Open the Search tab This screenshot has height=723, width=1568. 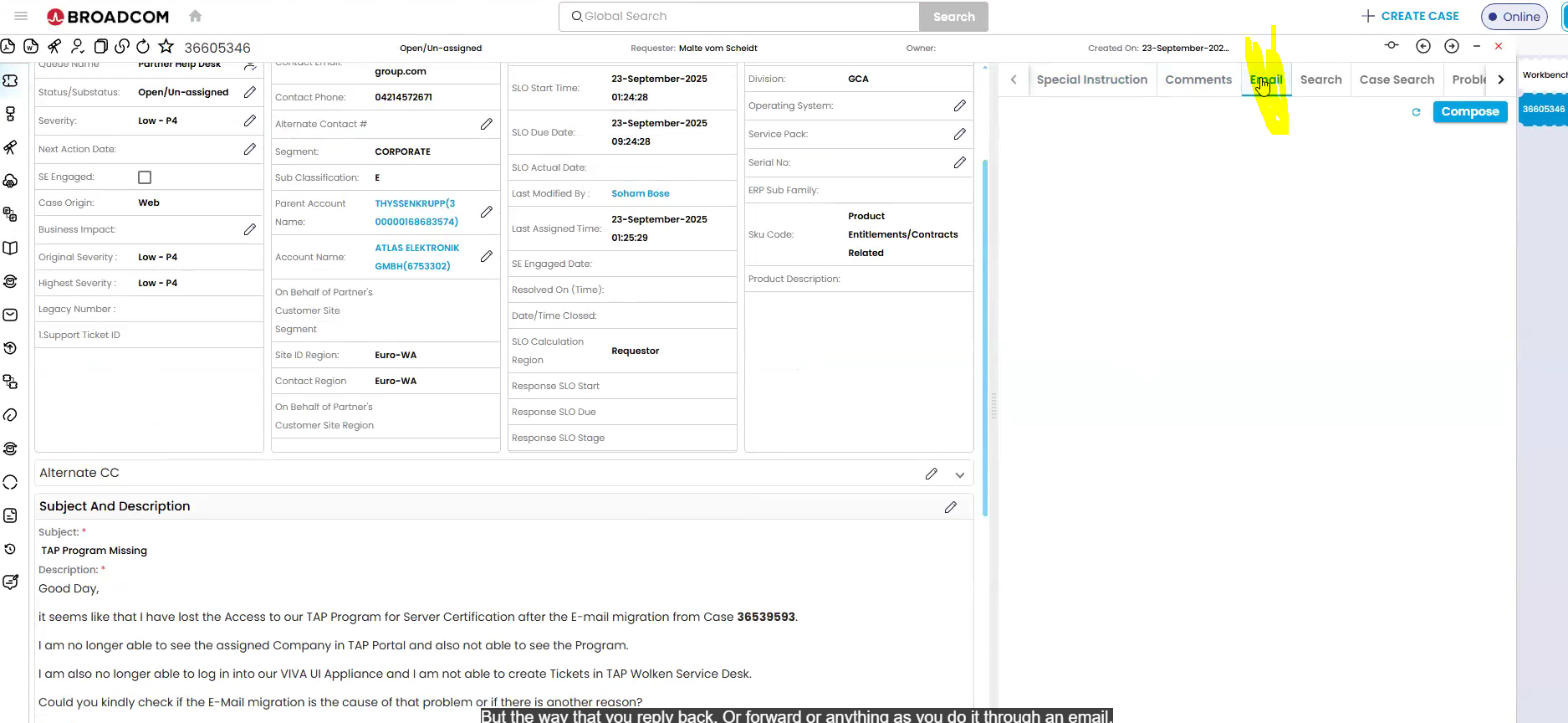click(1321, 79)
